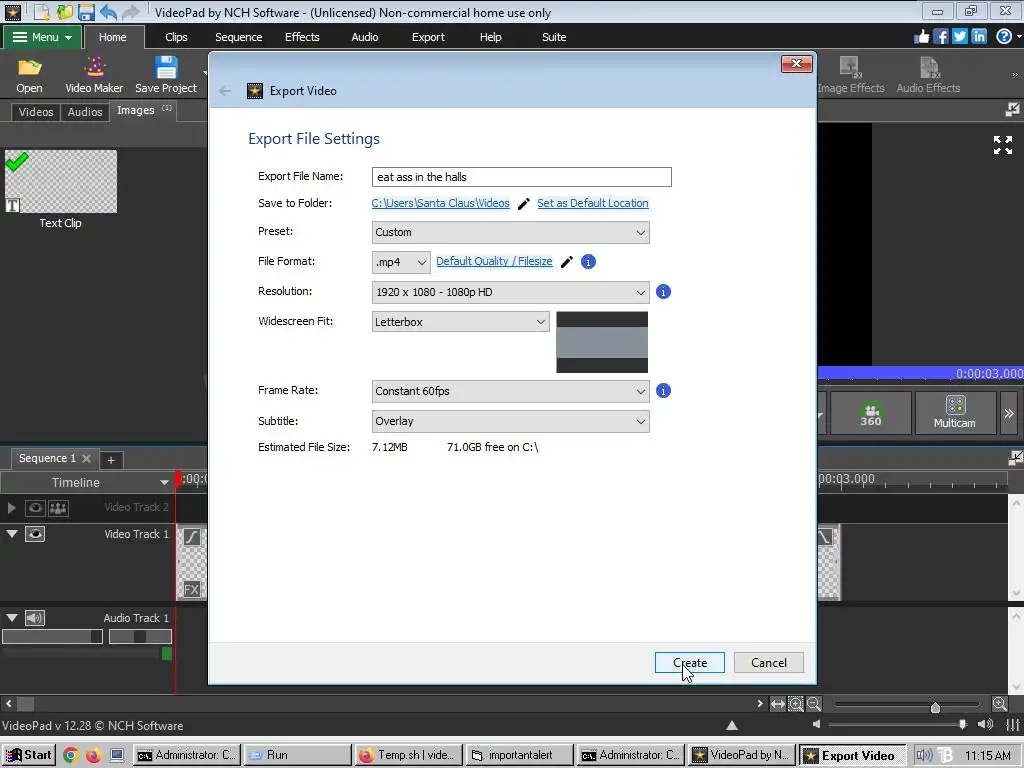Switch to the Clips ribbon tab
The height and width of the screenshot is (768, 1024).
tap(176, 37)
